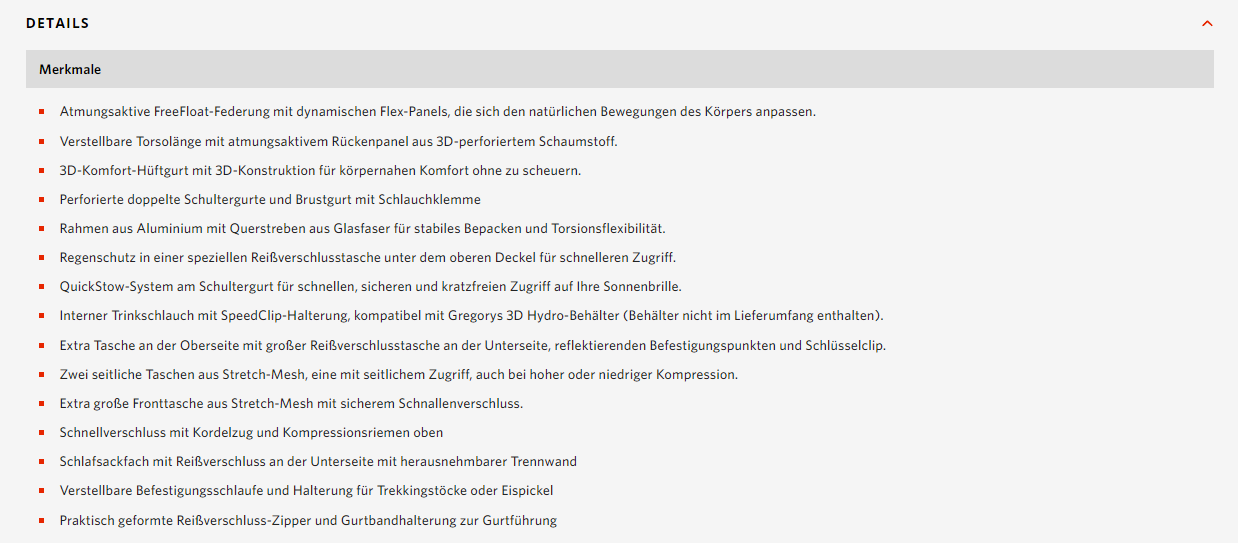Screen dimensions: 1238x543
Task: Click bullet next to 3D-Komfort-Hüftgurt
Action: tap(42, 171)
